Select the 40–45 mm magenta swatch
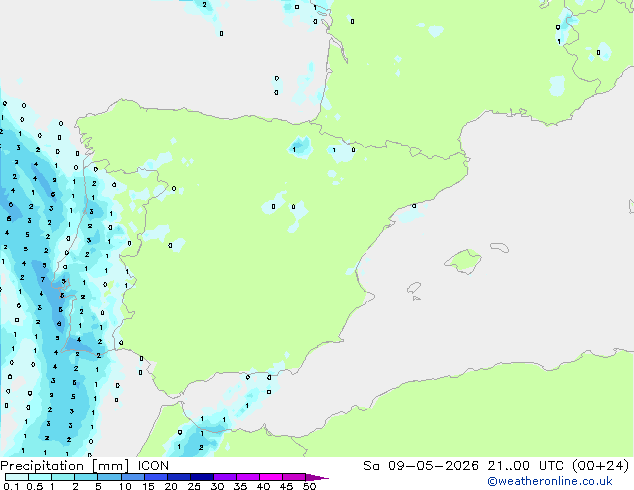The width and height of the screenshot is (634, 490). (x=271, y=477)
